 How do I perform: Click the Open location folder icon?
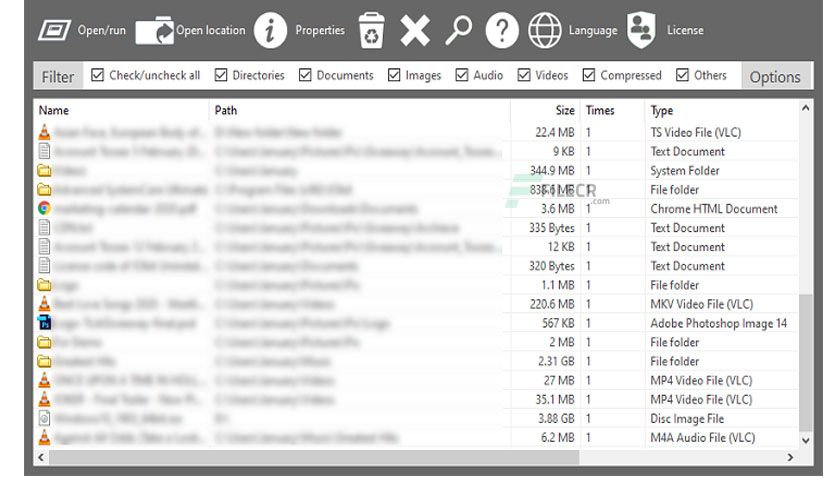point(155,30)
